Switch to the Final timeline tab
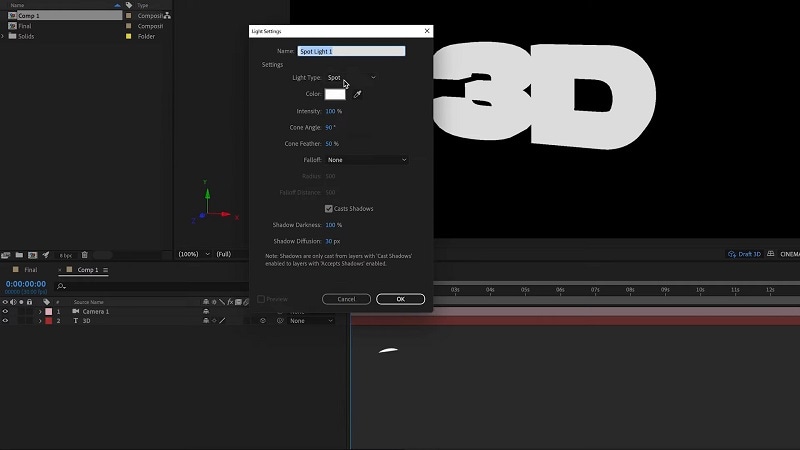Viewport: 800px width, 450px height. point(31,270)
